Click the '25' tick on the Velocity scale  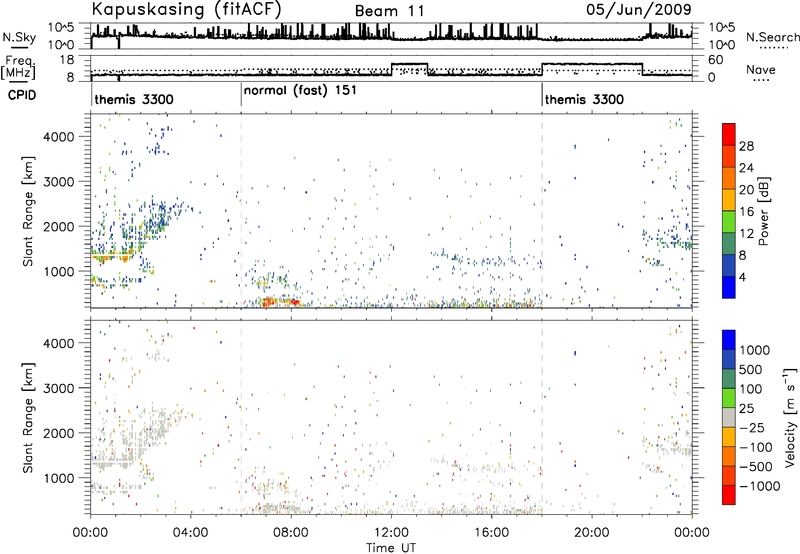coord(747,408)
